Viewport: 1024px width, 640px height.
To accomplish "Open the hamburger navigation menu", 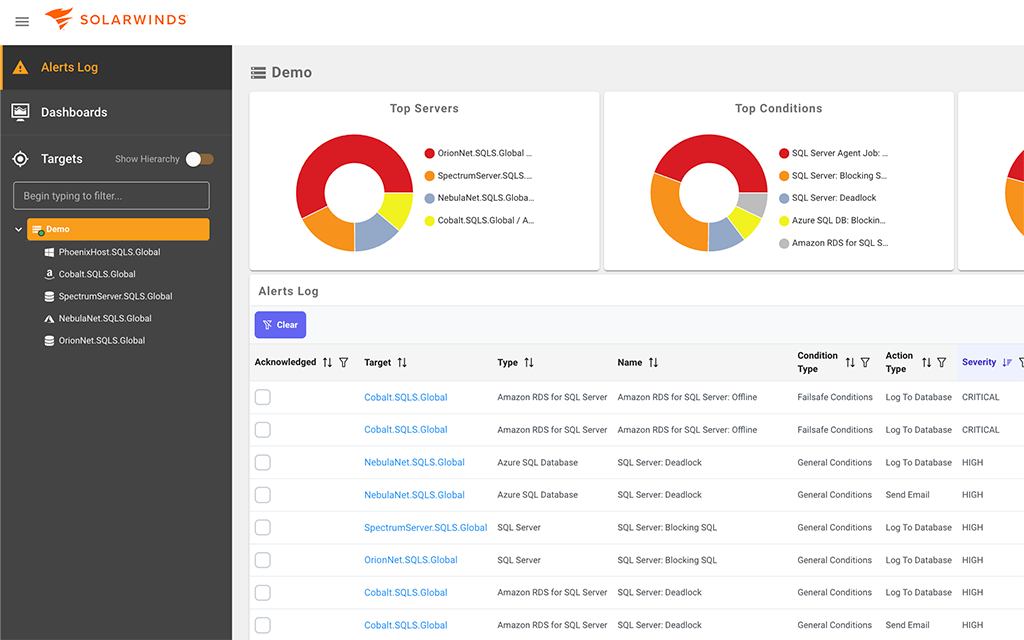I will [22, 21].
